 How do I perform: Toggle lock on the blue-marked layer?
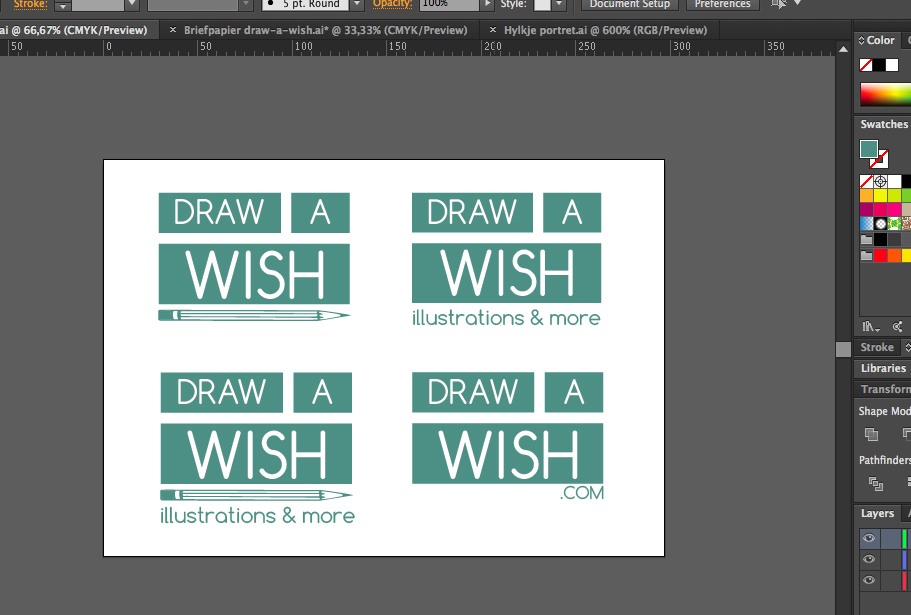[890, 559]
